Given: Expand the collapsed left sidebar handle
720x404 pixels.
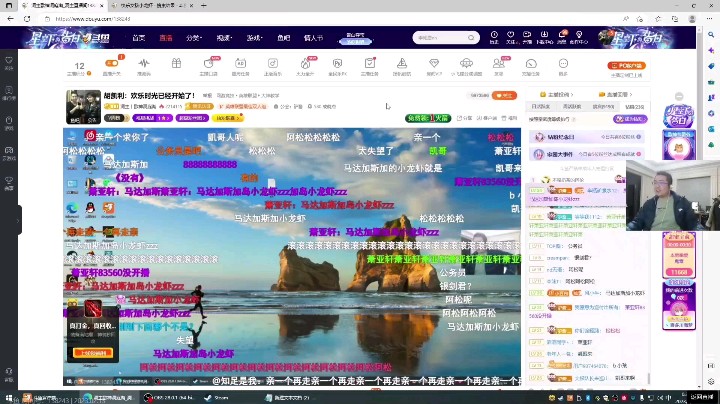Looking at the screenshot, I should click(19, 220).
